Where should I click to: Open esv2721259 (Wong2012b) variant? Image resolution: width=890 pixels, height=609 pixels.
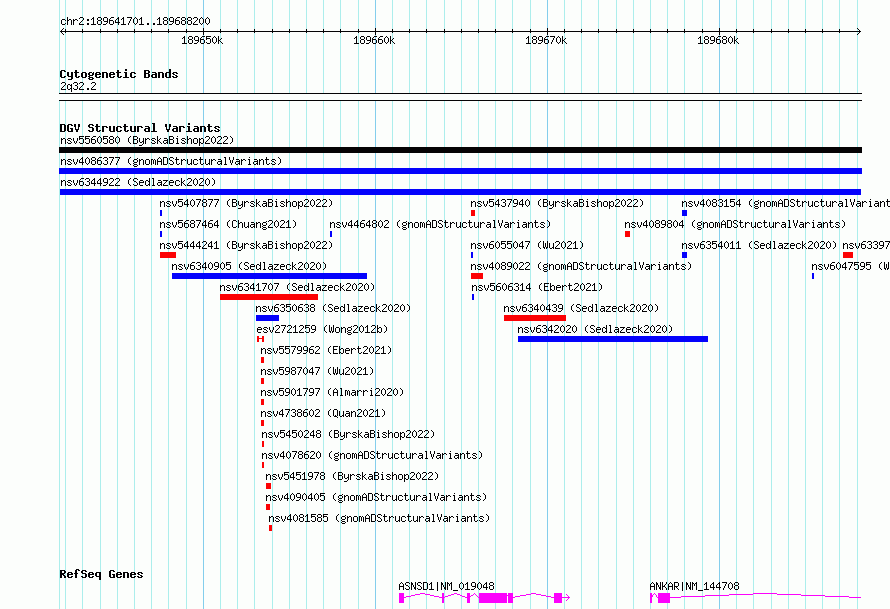pos(322,329)
